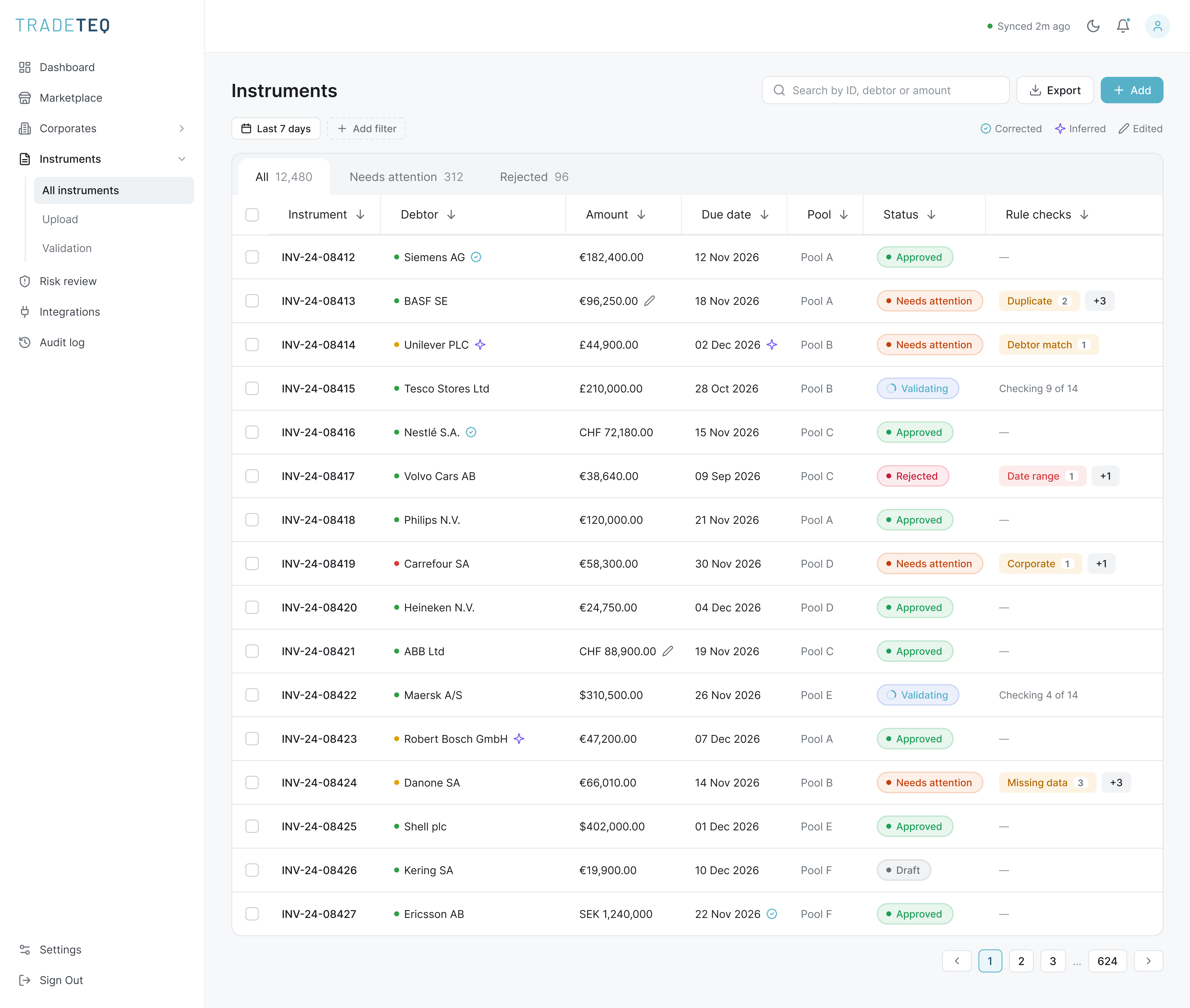
Task: Sort by Due date column arrow
Action: coord(764,215)
